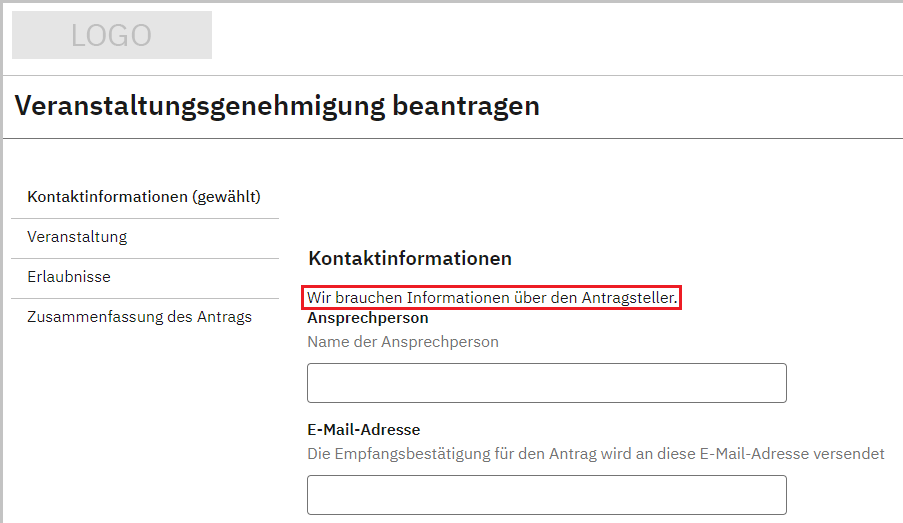Click the page title Veranstaltungsgenehmigung beantragen
Image resolution: width=903 pixels, height=523 pixels.
tap(277, 106)
